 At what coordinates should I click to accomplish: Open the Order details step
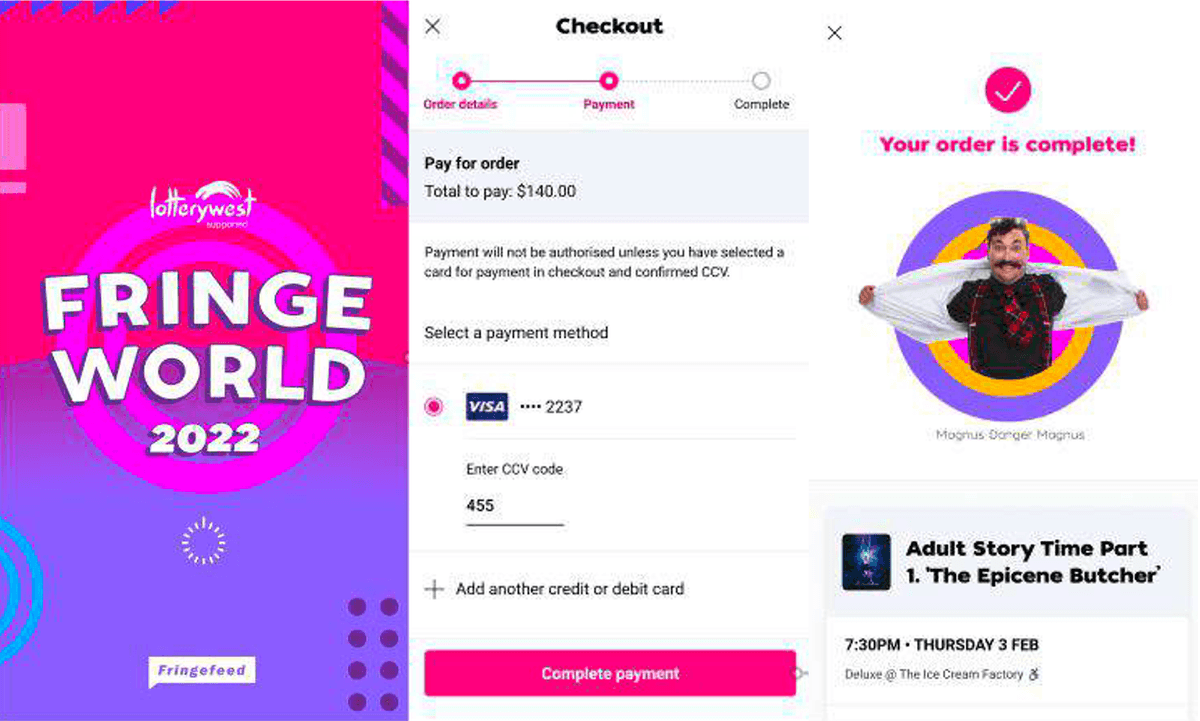point(459,103)
